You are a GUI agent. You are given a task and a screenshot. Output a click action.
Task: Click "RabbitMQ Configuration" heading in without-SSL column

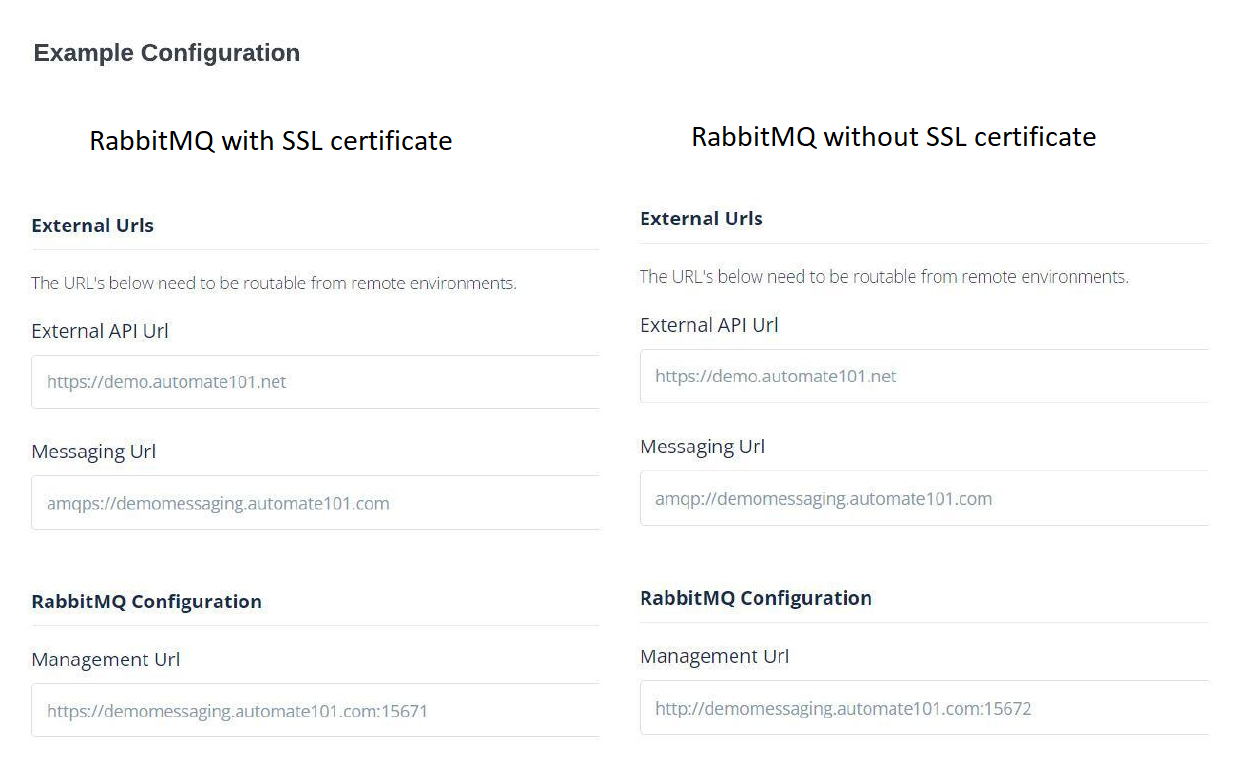click(x=756, y=599)
